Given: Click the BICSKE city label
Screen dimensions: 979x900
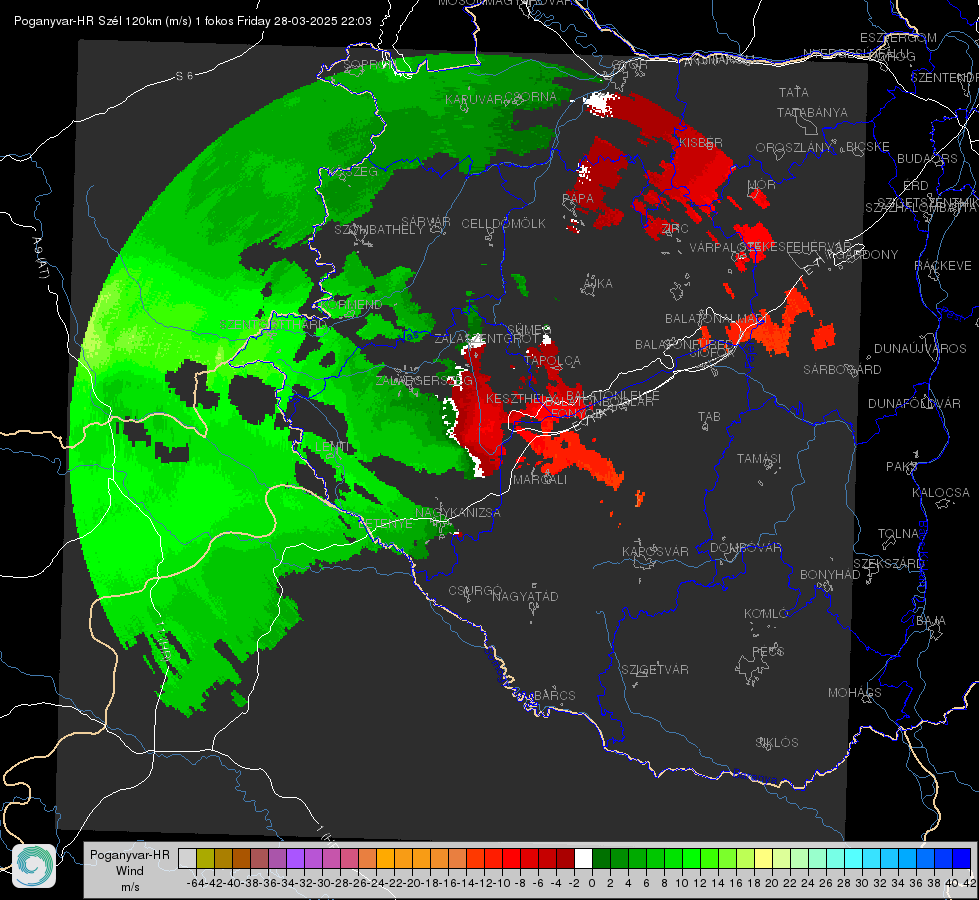Looking at the screenshot, I should 868,147.
